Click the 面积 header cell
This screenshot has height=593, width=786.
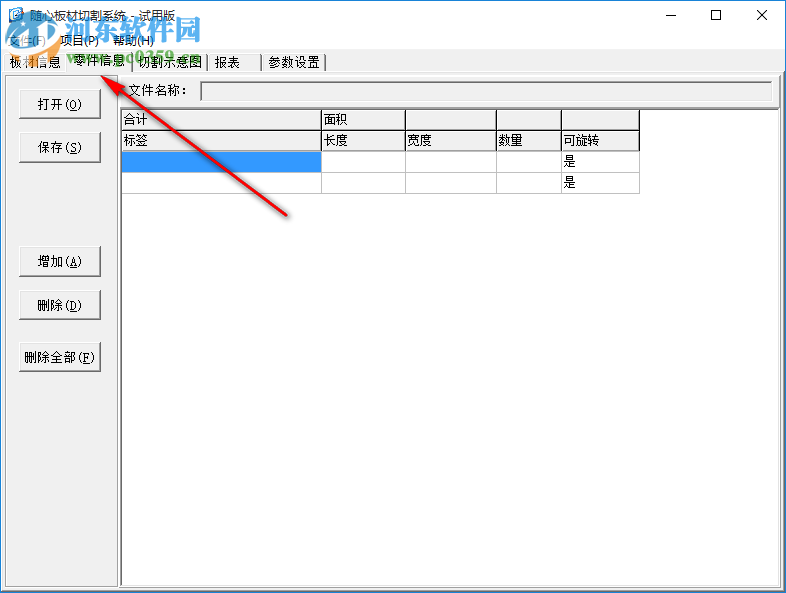coord(363,120)
